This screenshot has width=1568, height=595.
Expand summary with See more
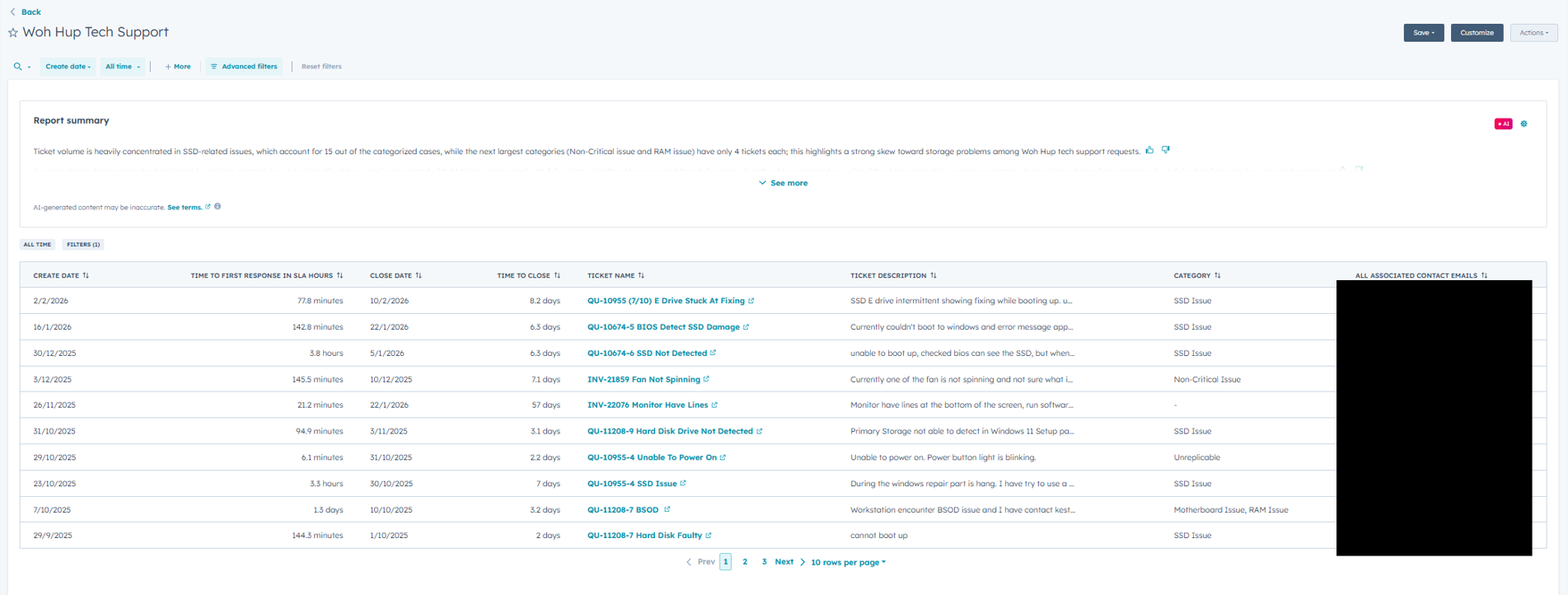(783, 183)
